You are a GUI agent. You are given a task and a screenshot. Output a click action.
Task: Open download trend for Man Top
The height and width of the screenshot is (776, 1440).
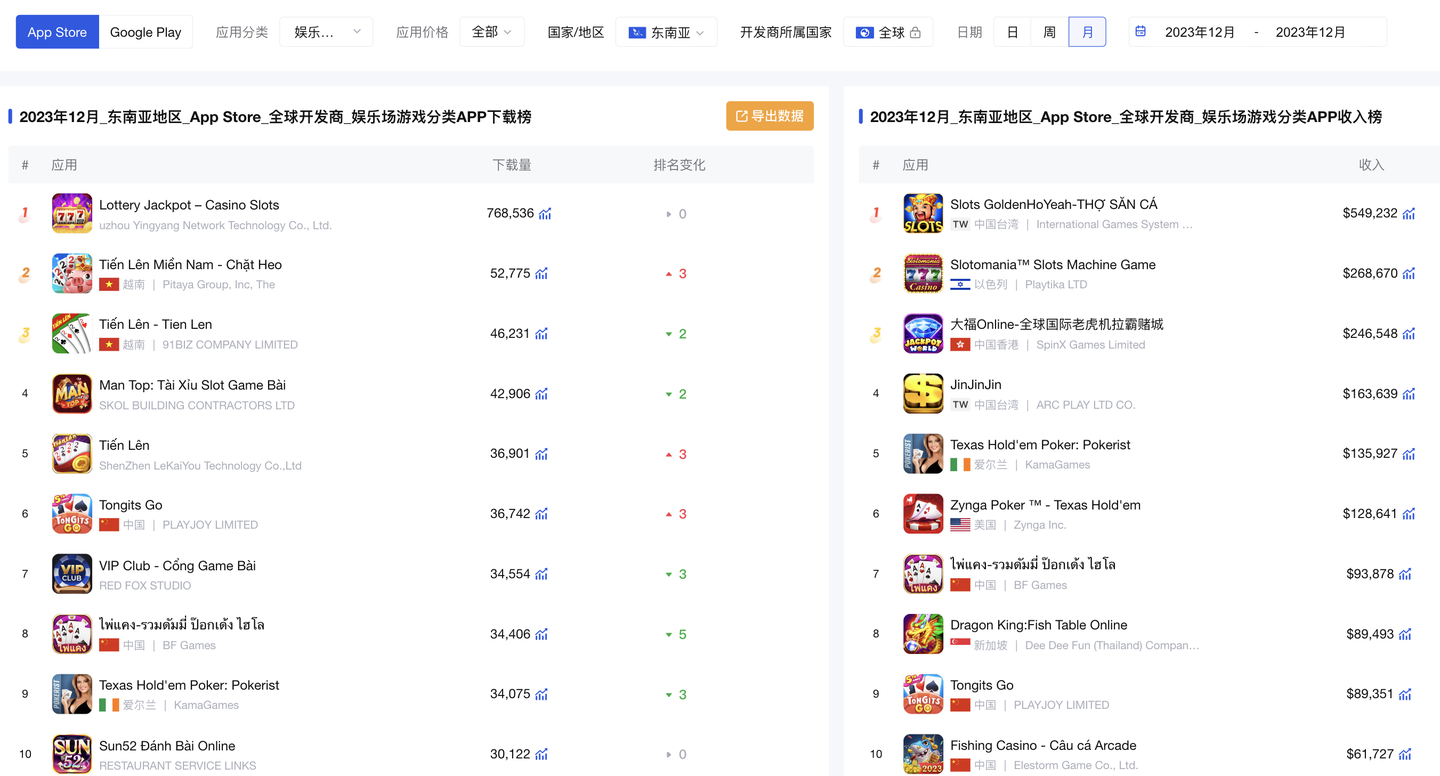[541, 394]
